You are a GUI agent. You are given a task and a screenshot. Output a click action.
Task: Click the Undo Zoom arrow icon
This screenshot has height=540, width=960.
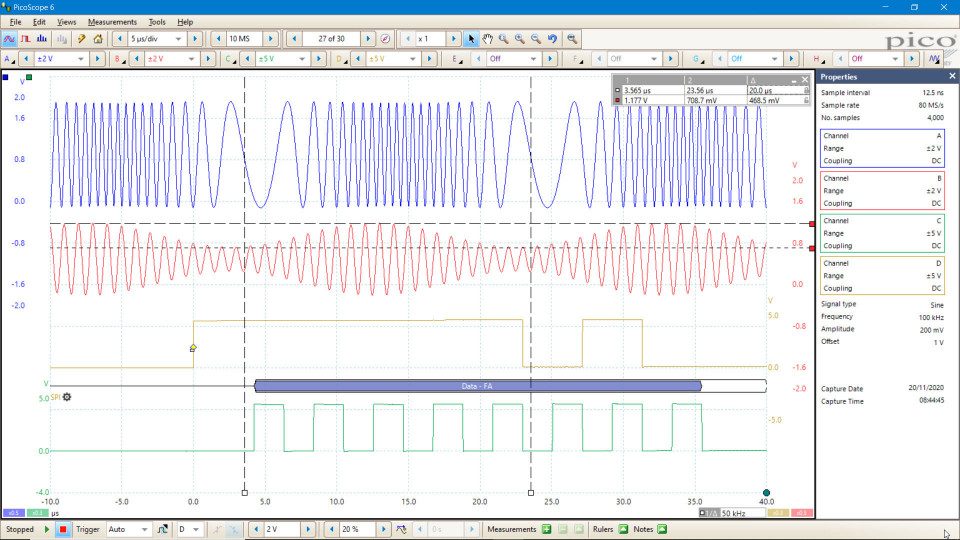pyautogui.click(x=553, y=39)
